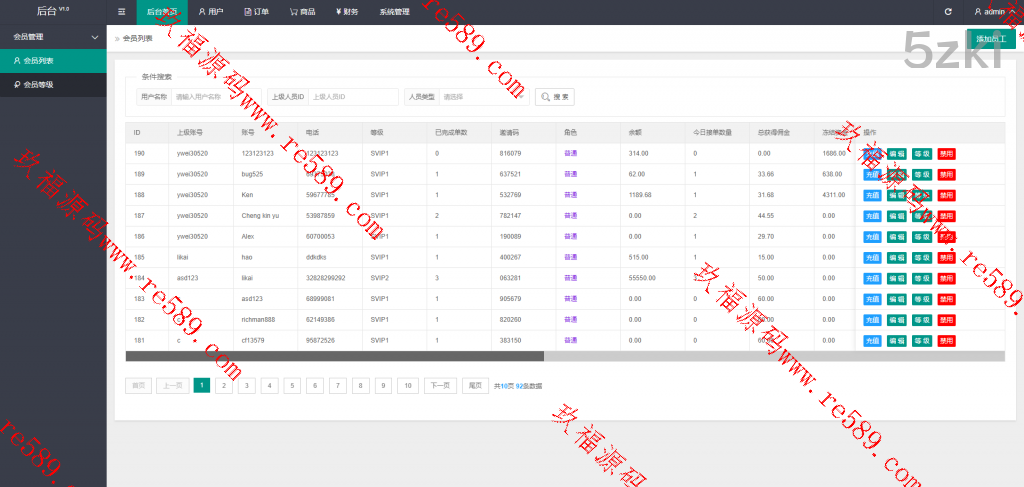Click 禁用 for user ID 188
This screenshot has height=487, width=1024.
coord(946,195)
